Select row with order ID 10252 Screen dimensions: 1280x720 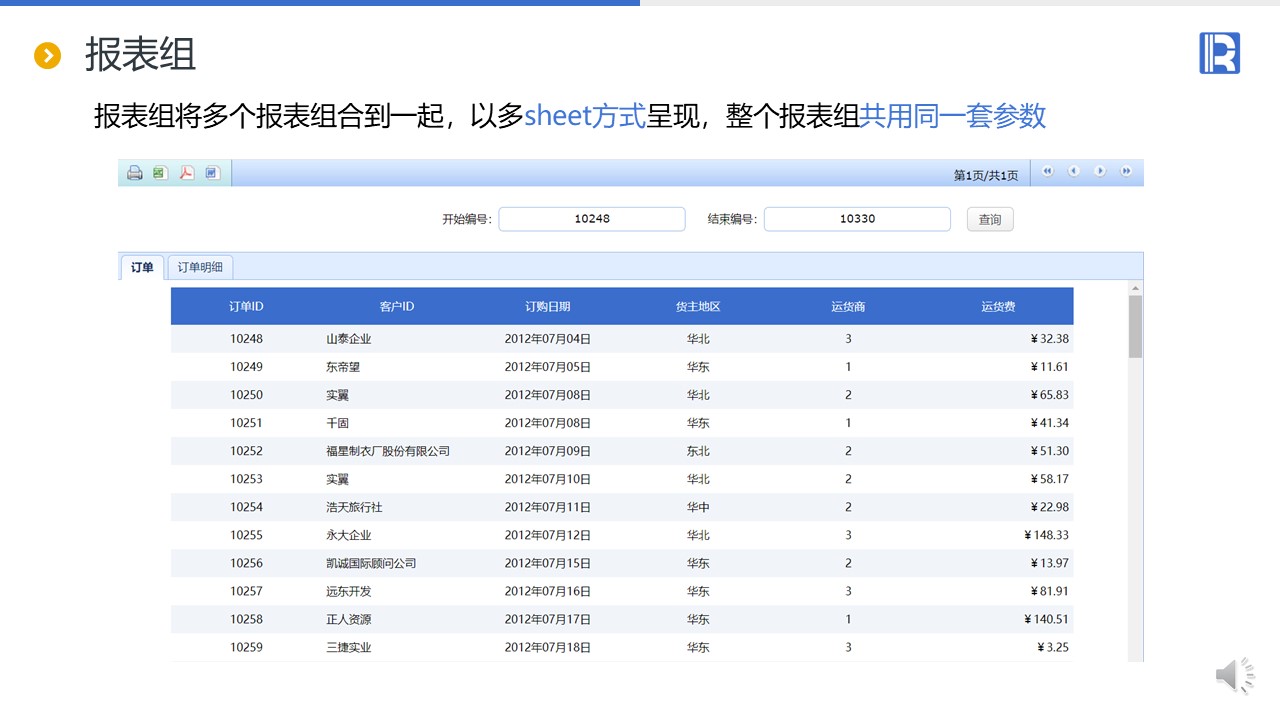(246, 451)
